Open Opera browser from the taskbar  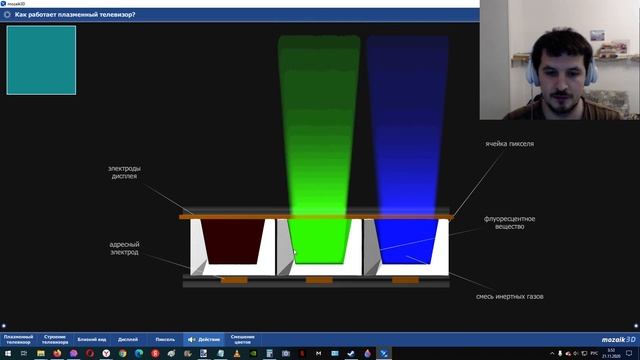click(90, 353)
